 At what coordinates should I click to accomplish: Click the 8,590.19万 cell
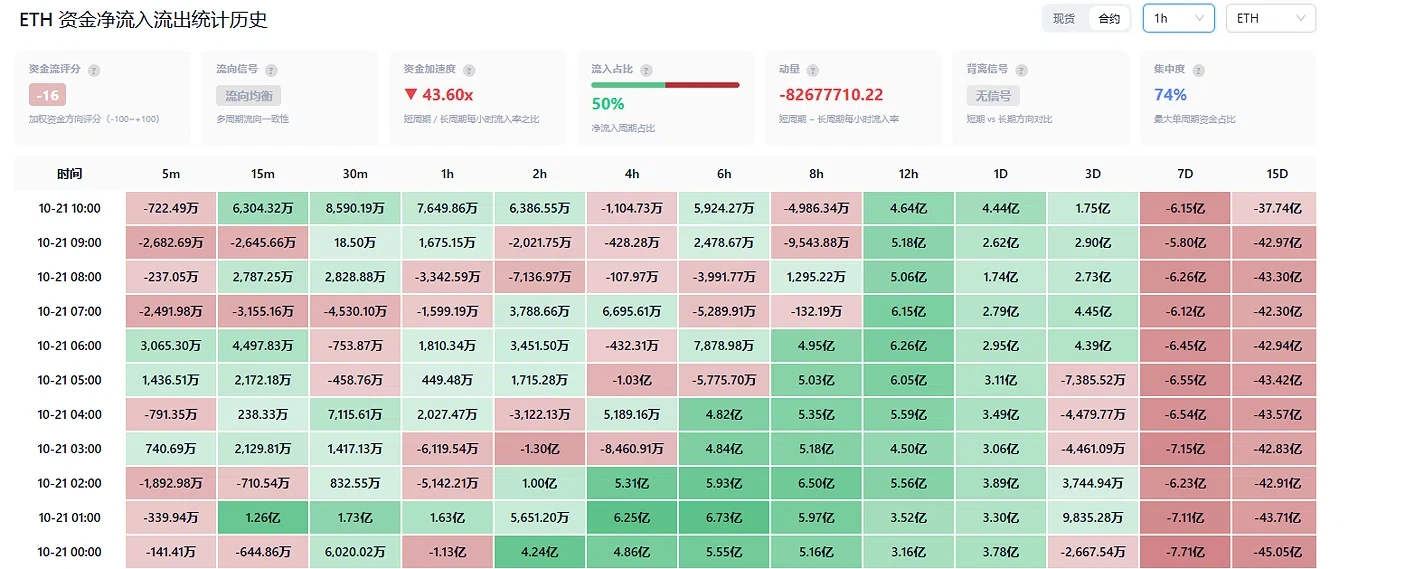point(355,208)
